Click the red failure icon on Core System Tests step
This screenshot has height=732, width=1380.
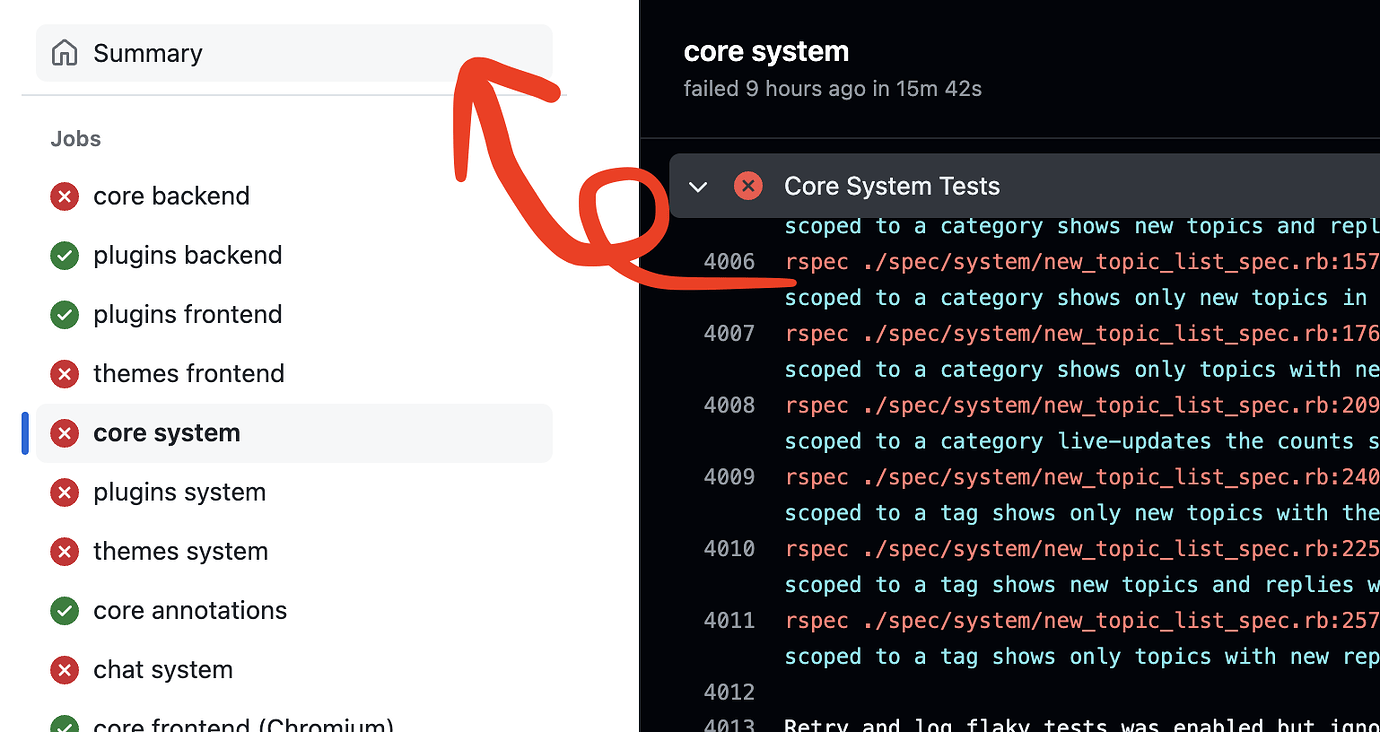click(x=748, y=186)
